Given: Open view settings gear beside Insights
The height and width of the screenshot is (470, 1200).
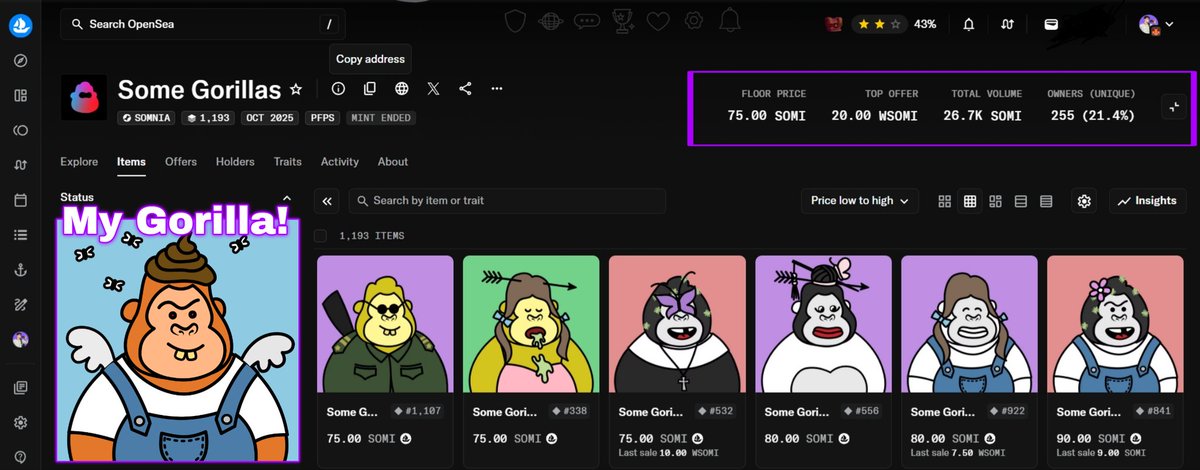Looking at the screenshot, I should pos(1084,201).
